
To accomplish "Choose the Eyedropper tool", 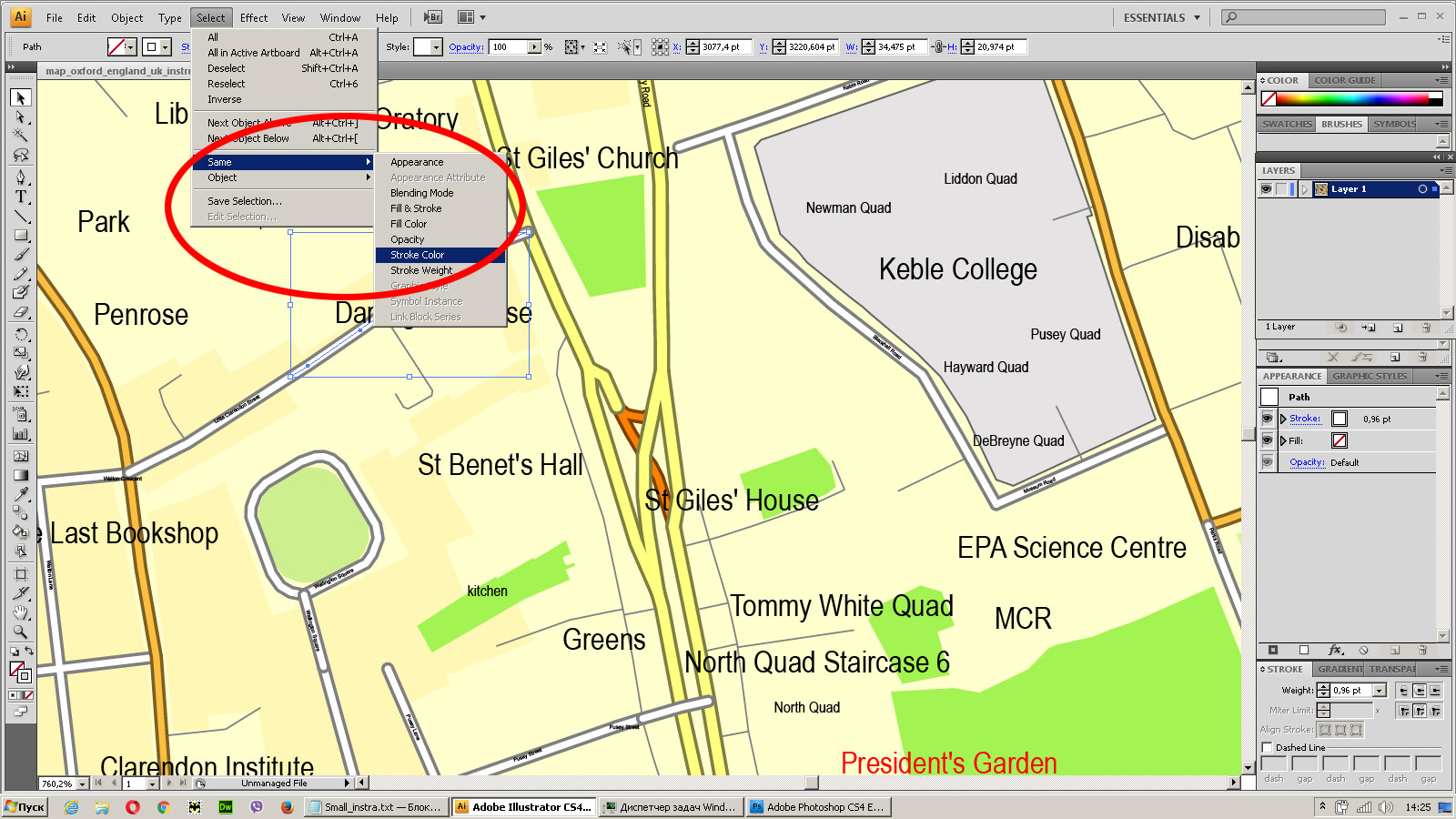I will click(21, 494).
